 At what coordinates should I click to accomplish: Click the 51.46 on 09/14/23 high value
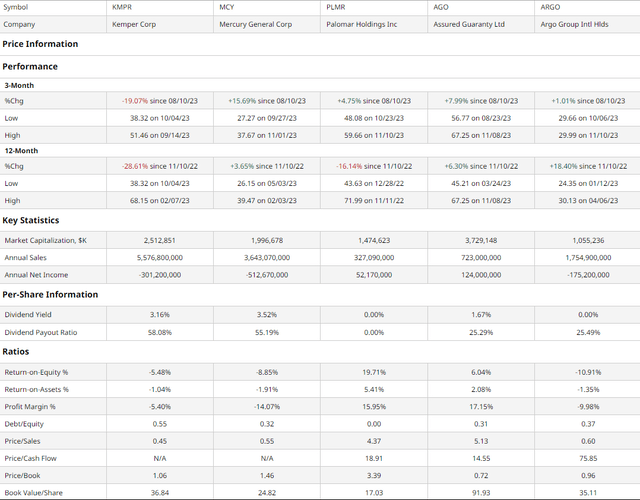click(160, 136)
